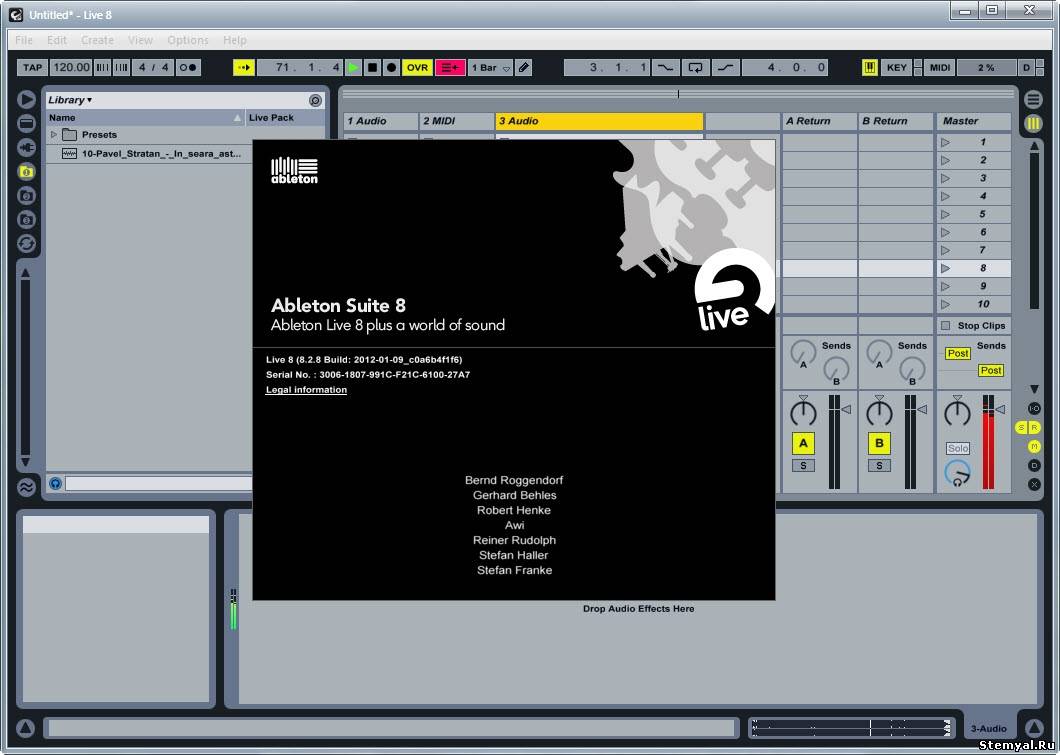
Task: Click the Live Pack column header
Action: (x=285, y=118)
